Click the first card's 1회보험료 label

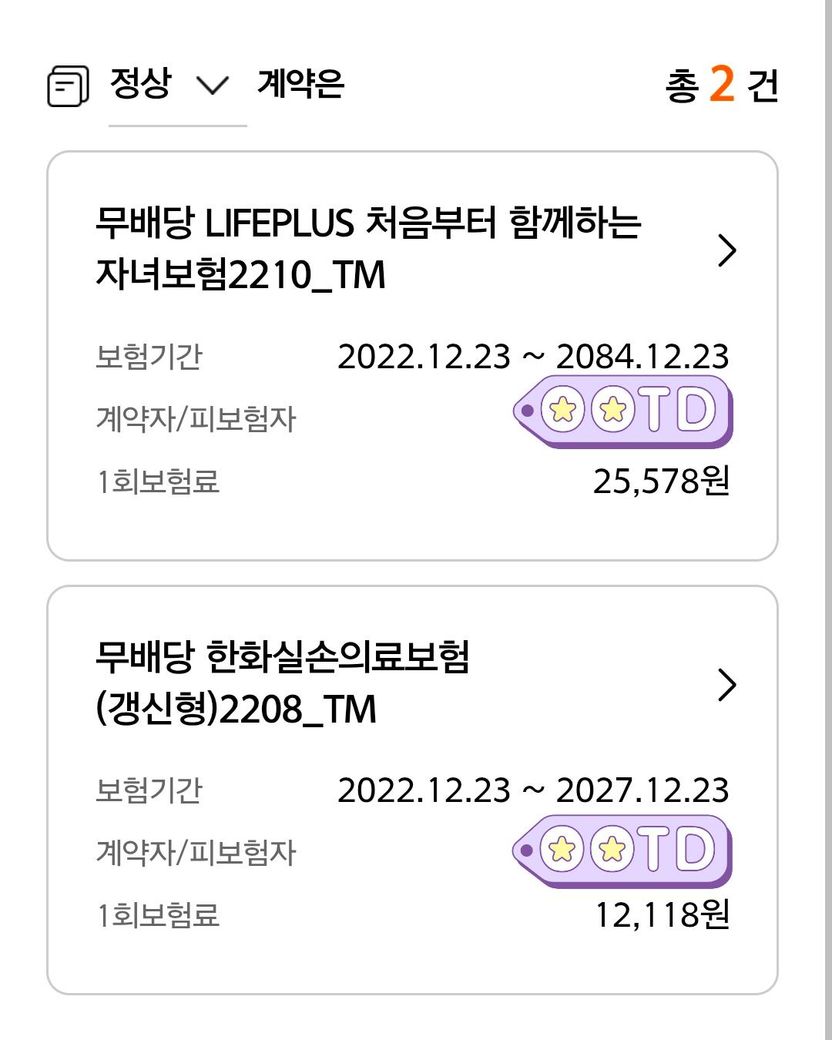158,482
